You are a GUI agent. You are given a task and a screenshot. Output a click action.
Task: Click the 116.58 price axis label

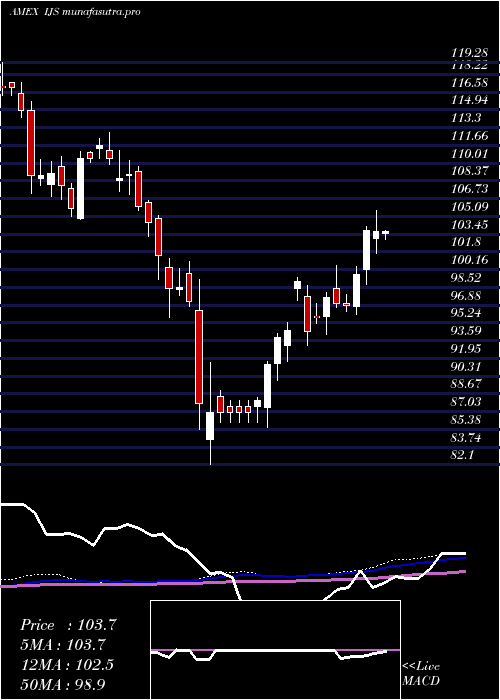(x=470, y=82)
